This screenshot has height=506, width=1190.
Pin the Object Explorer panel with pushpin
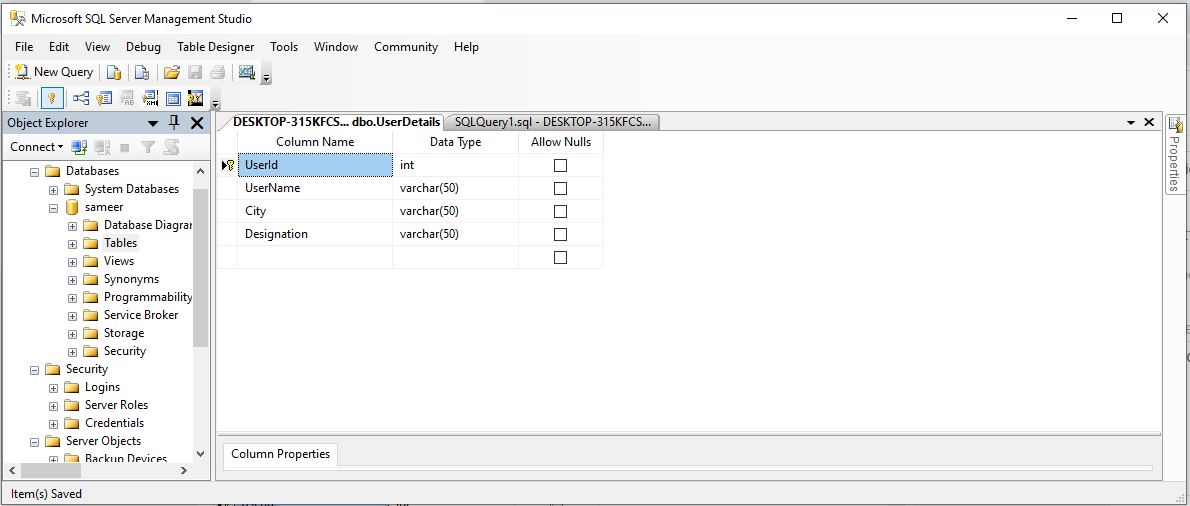pyautogui.click(x=175, y=123)
